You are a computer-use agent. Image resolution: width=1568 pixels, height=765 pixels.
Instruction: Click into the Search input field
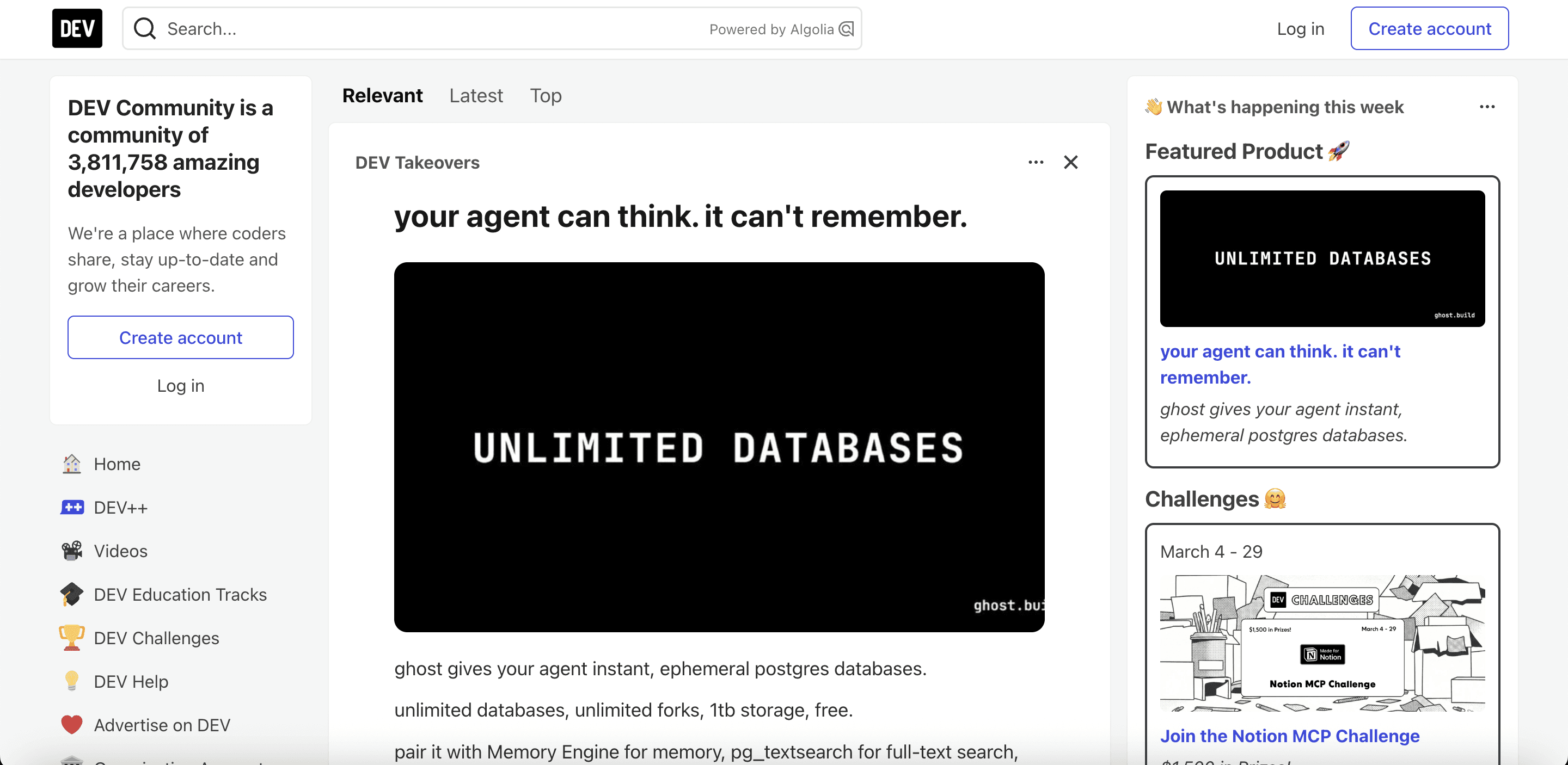click(x=426, y=29)
